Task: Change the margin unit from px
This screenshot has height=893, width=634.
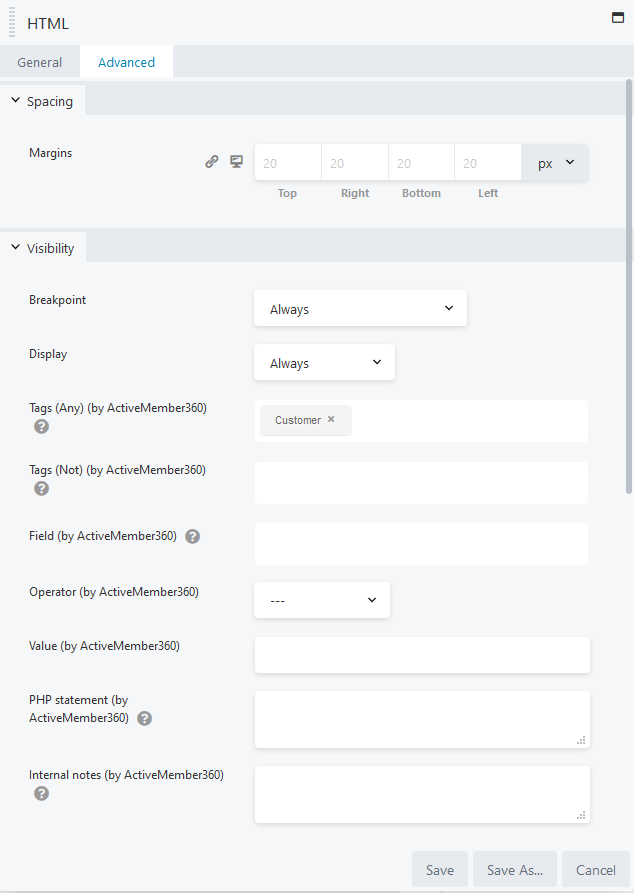Action: [x=554, y=161]
